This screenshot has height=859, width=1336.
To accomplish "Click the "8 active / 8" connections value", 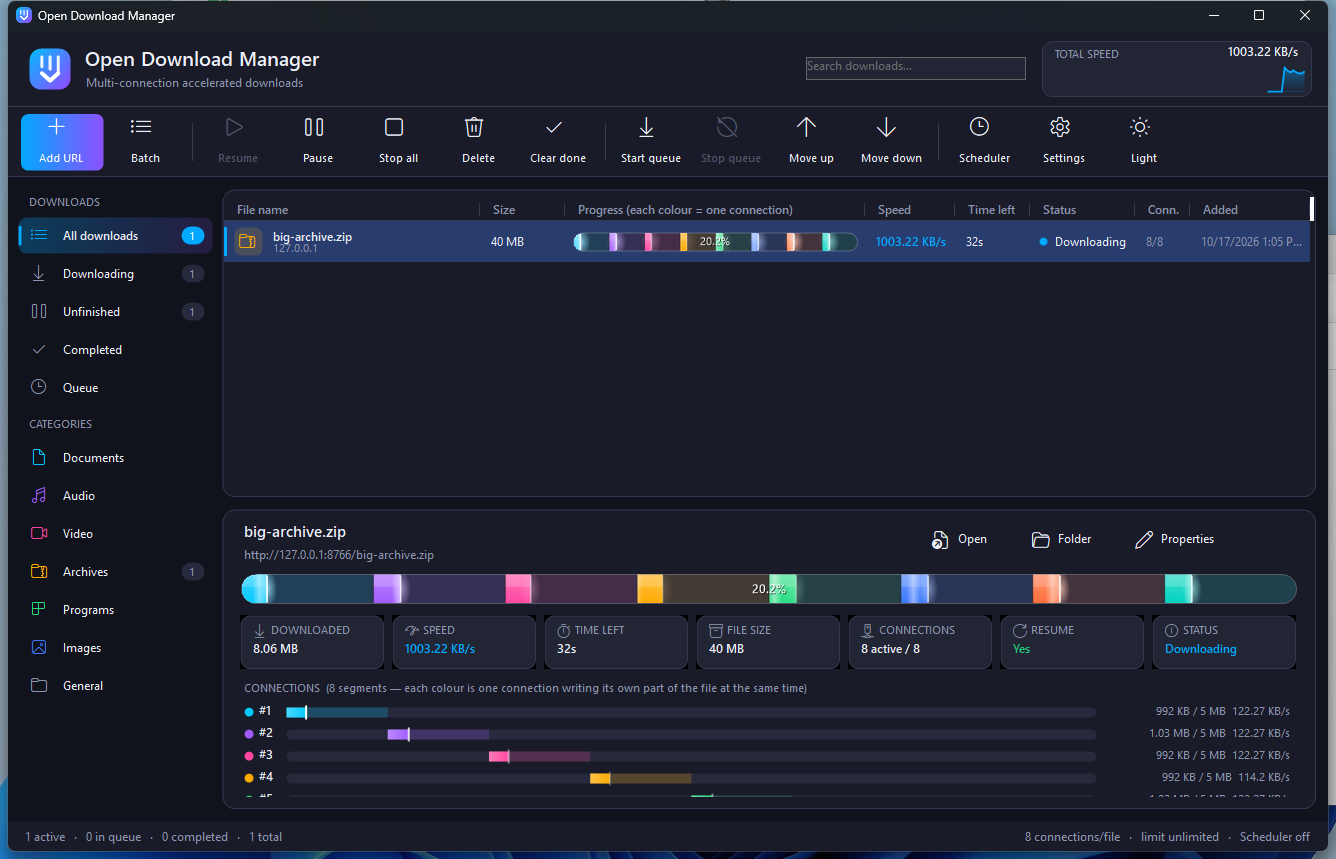I will (x=890, y=649).
